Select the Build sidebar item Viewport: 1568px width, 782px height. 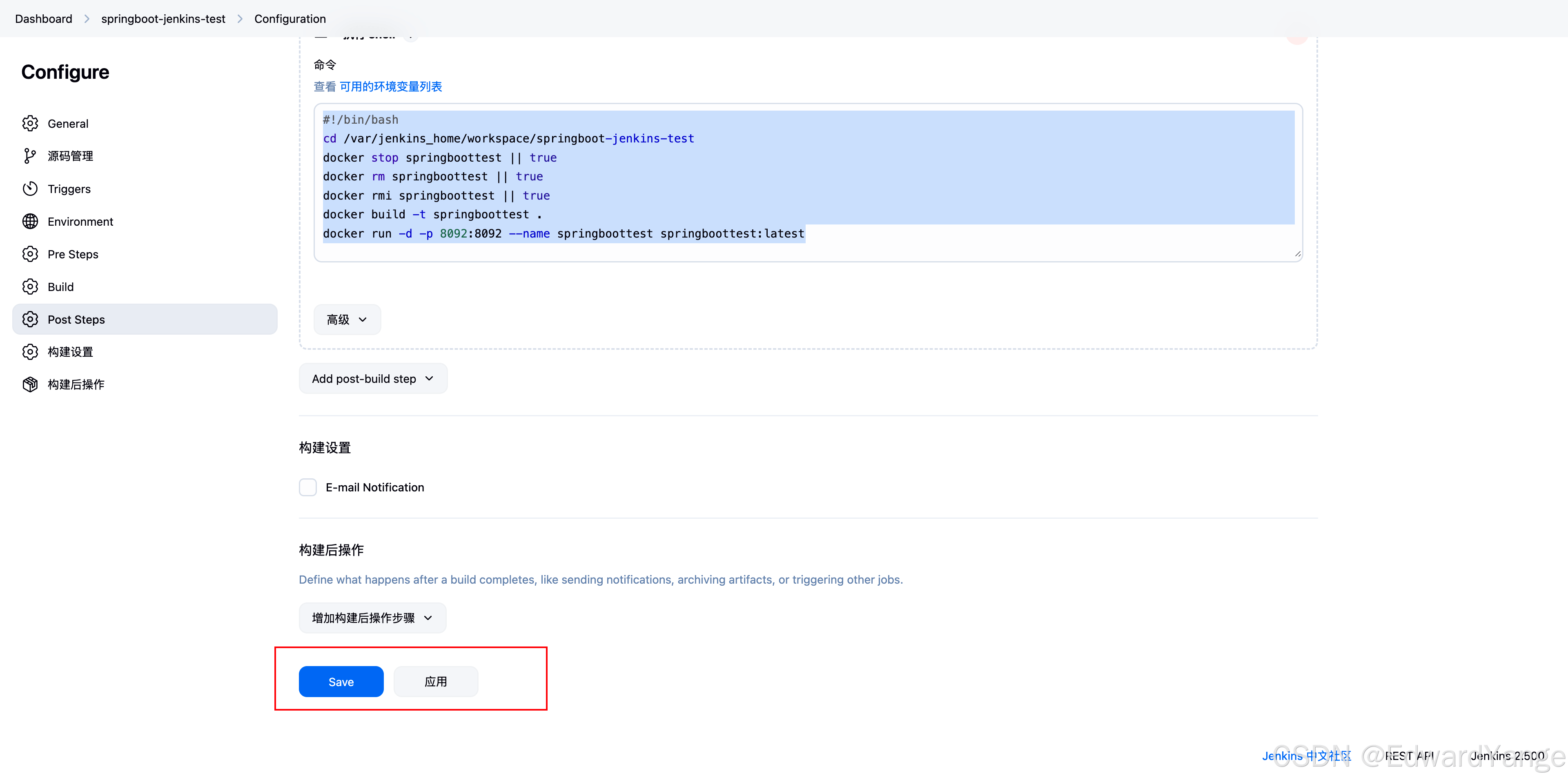click(x=145, y=287)
